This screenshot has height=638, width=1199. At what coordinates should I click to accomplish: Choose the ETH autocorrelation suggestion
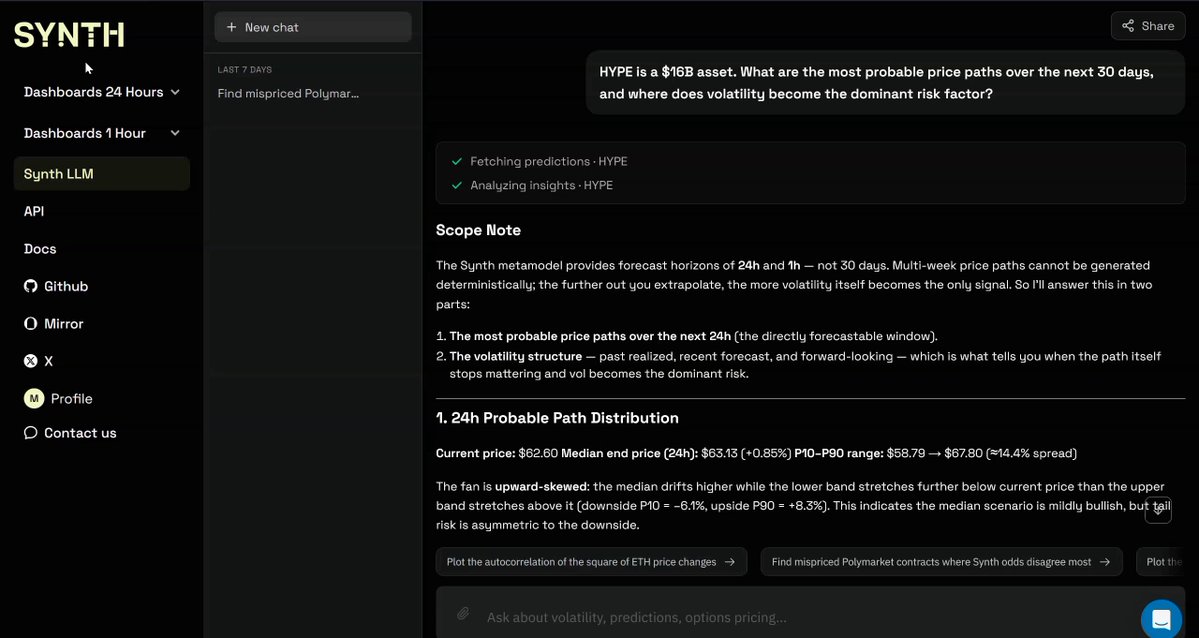(x=591, y=562)
